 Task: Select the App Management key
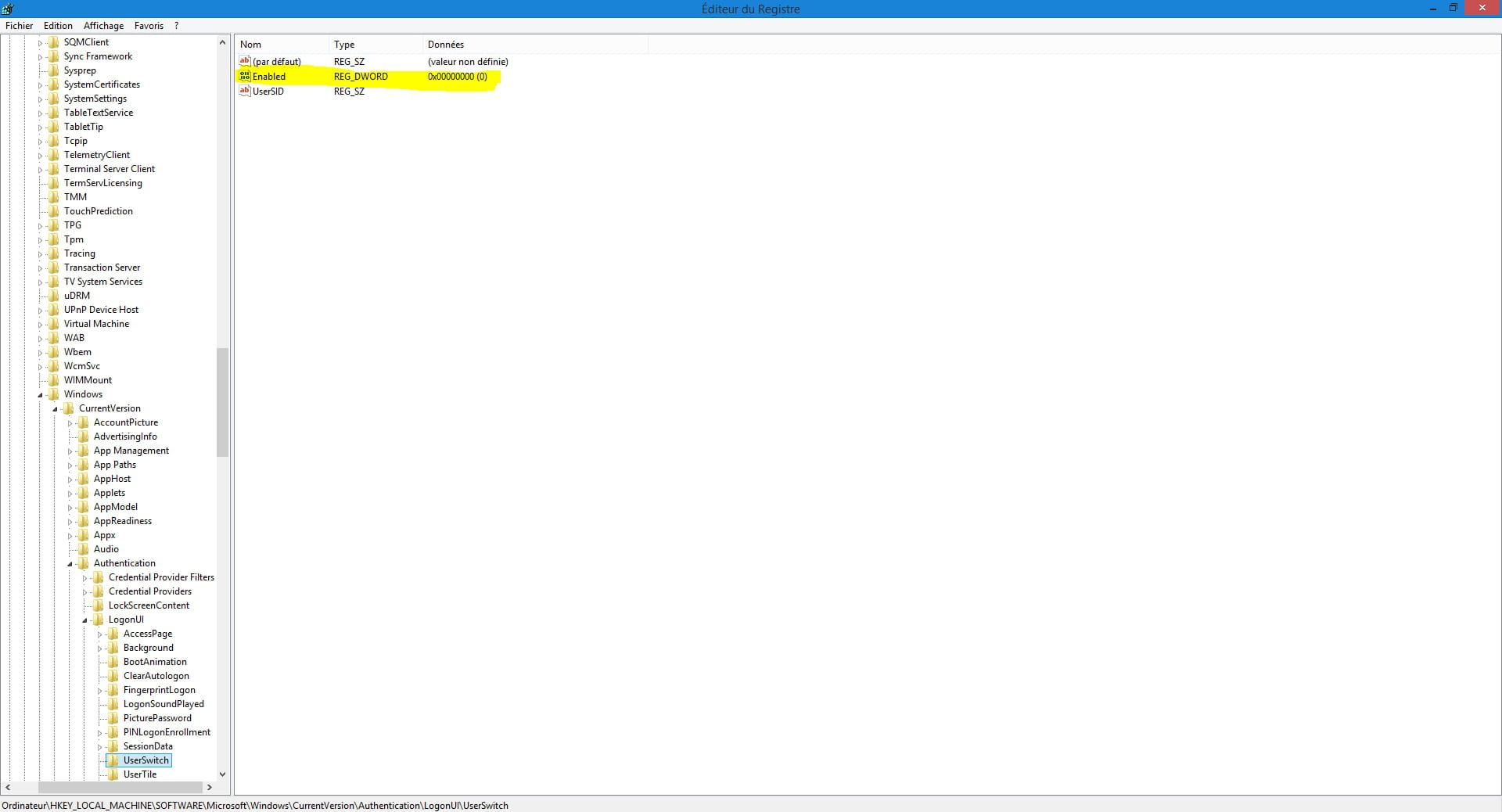point(131,451)
